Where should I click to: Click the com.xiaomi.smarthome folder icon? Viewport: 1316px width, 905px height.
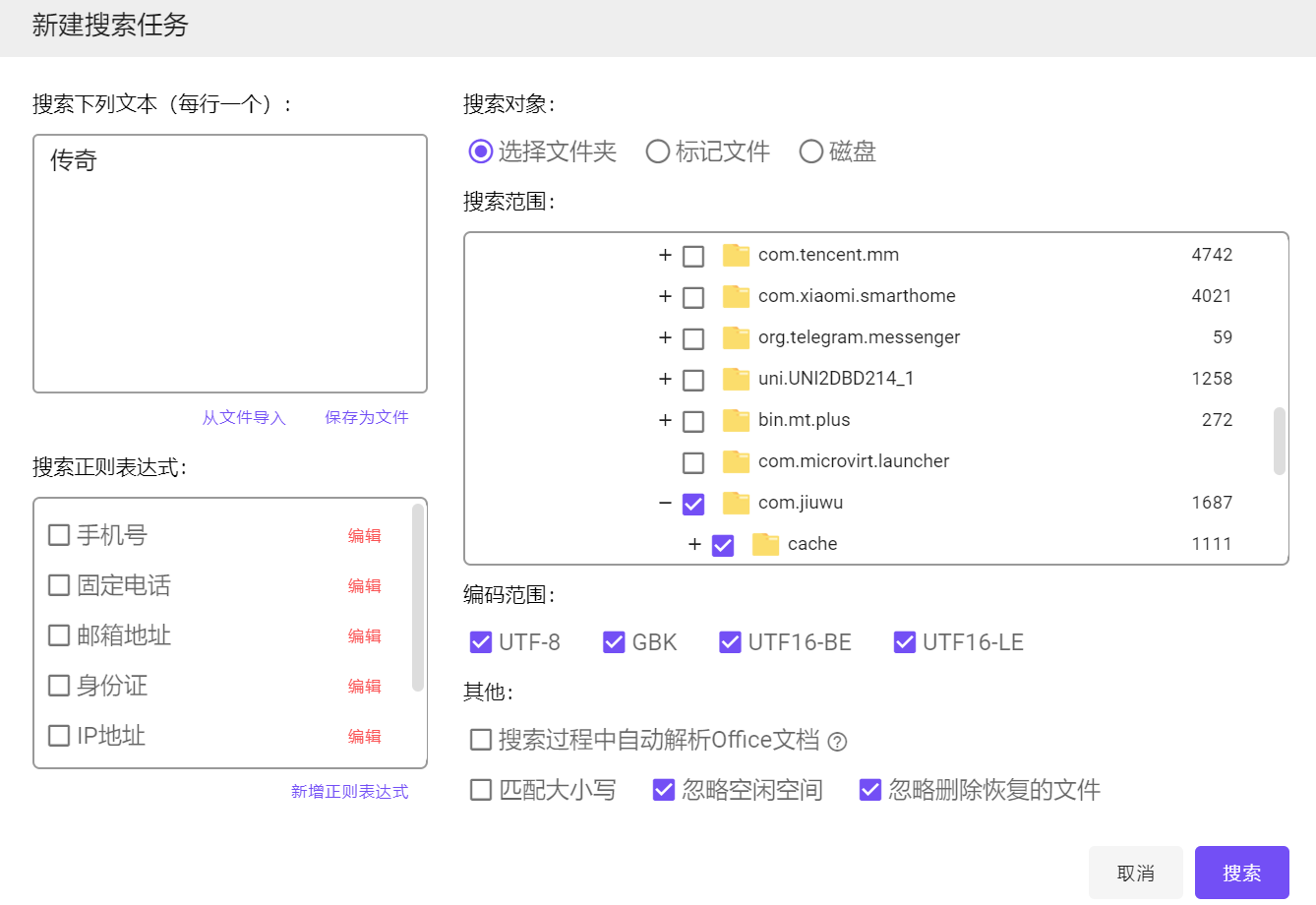736,296
